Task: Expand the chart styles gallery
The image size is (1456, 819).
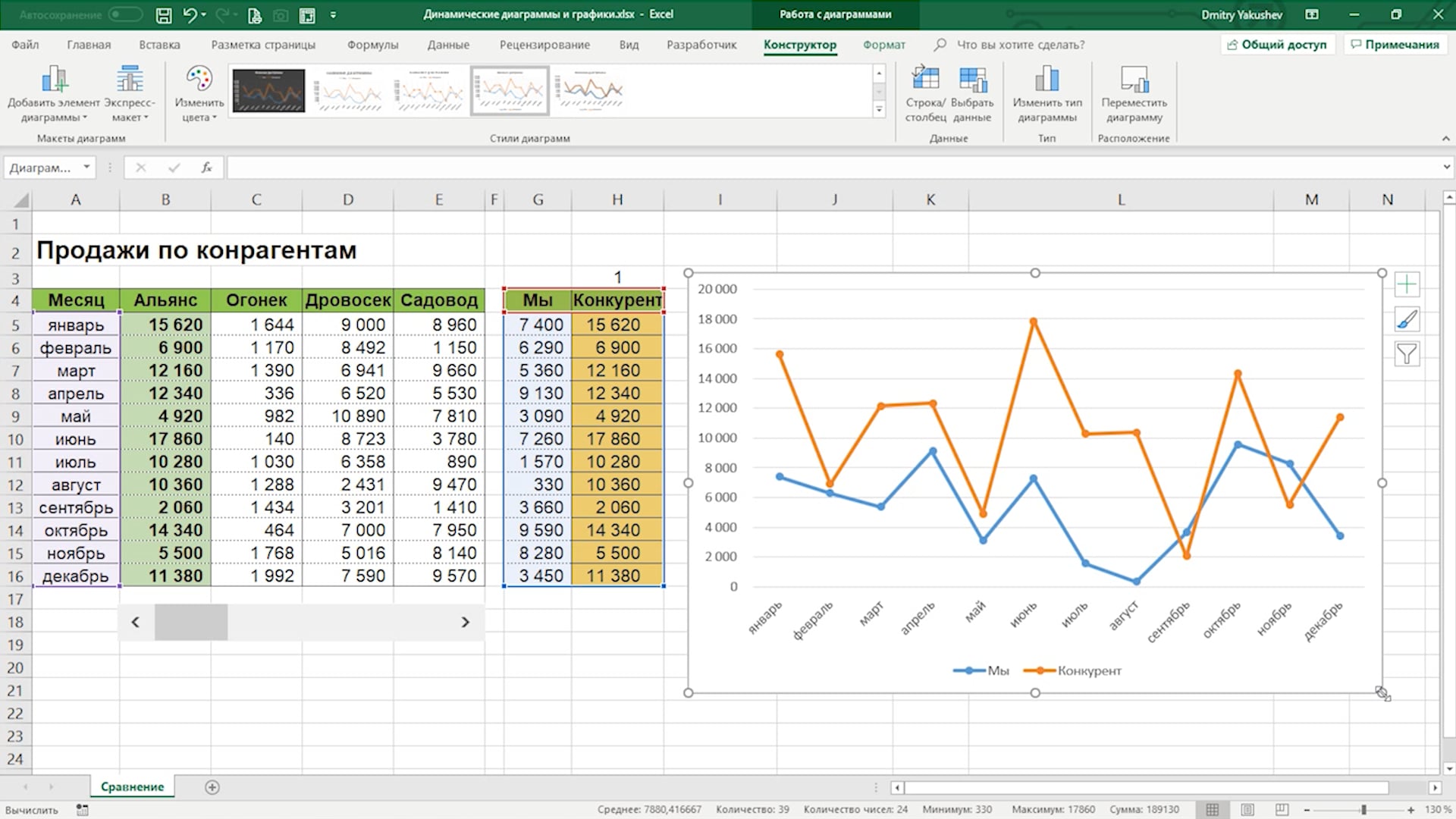Action: tap(879, 110)
